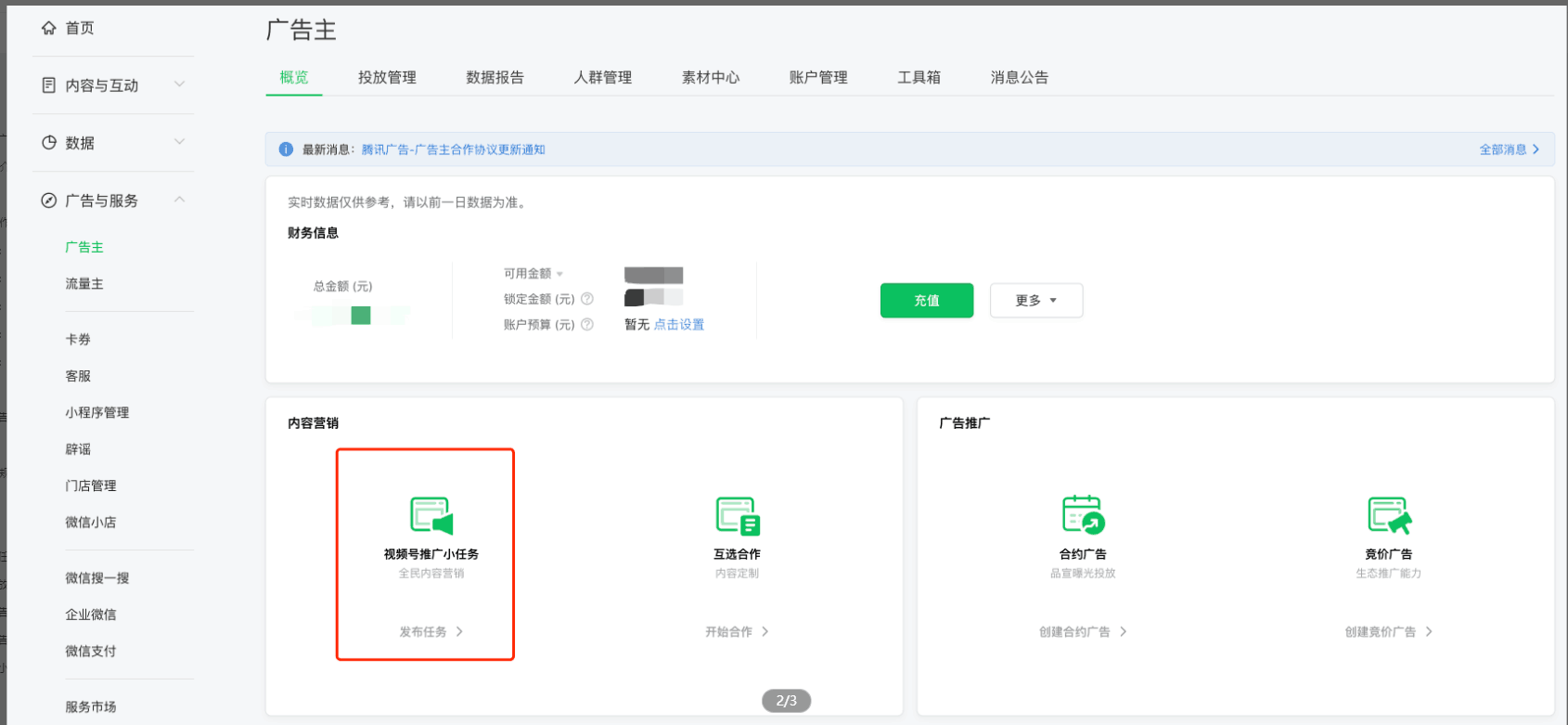Click the 互选合作 card title
Image resolution: width=1568 pixels, height=725 pixels.
pyautogui.click(x=738, y=554)
